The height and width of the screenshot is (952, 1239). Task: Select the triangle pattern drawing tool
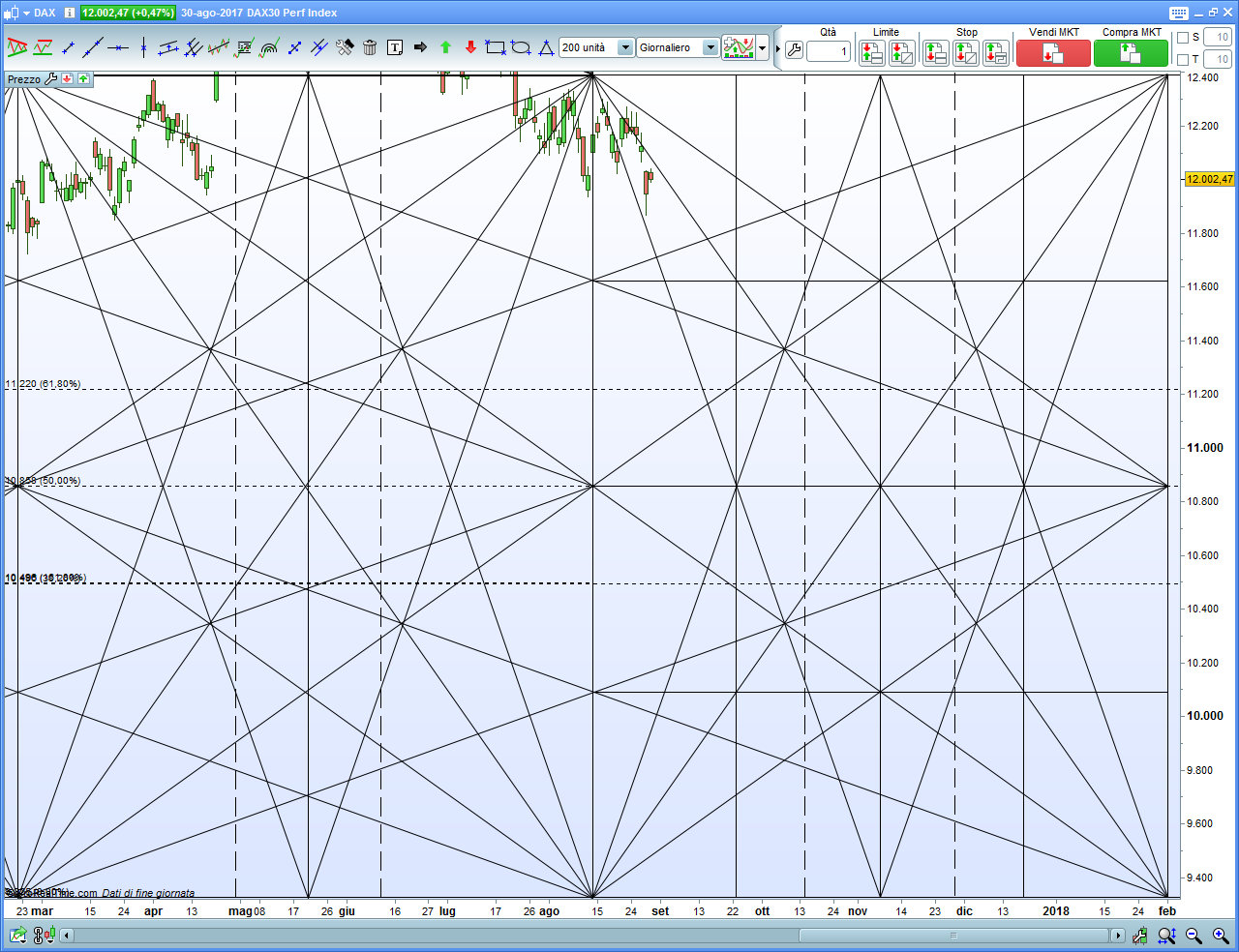pyautogui.click(x=16, y=47)
